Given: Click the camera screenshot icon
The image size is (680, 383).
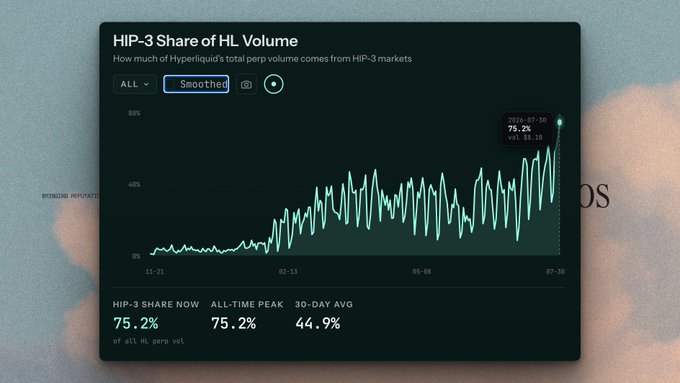Looking at the screenshot, I should click(246, 85).
